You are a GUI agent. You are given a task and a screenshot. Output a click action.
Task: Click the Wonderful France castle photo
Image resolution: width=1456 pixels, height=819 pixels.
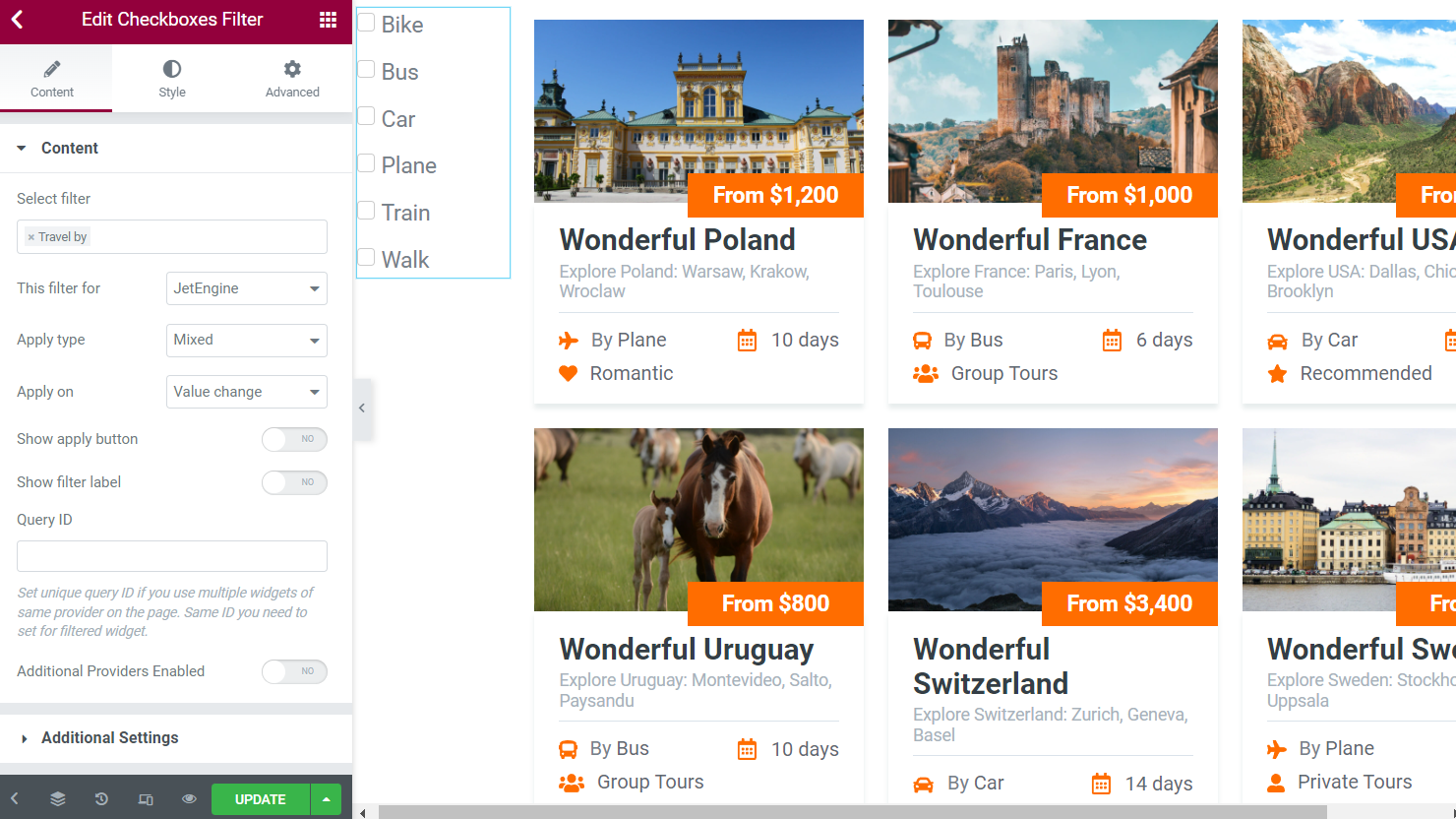[1053, 110]
